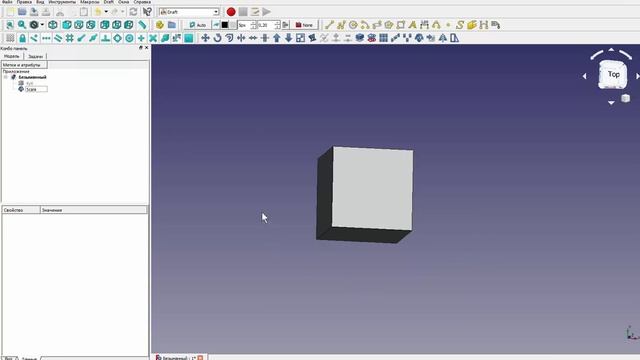The width and height of the screenshot is (640, 360).
Task: Switch to the Модель tab
Action: coord(12,56)
